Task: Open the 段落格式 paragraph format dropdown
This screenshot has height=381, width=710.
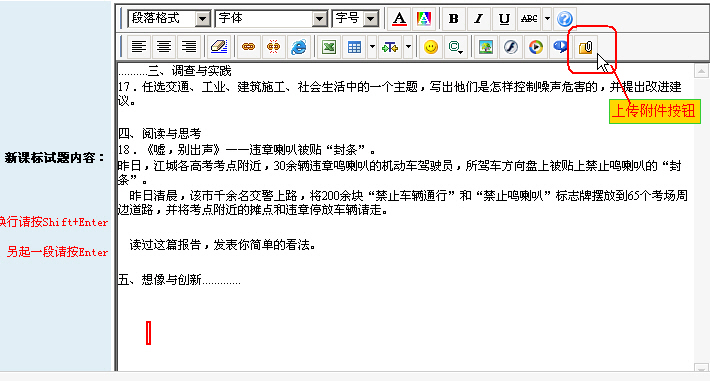Action: (169, 19)
